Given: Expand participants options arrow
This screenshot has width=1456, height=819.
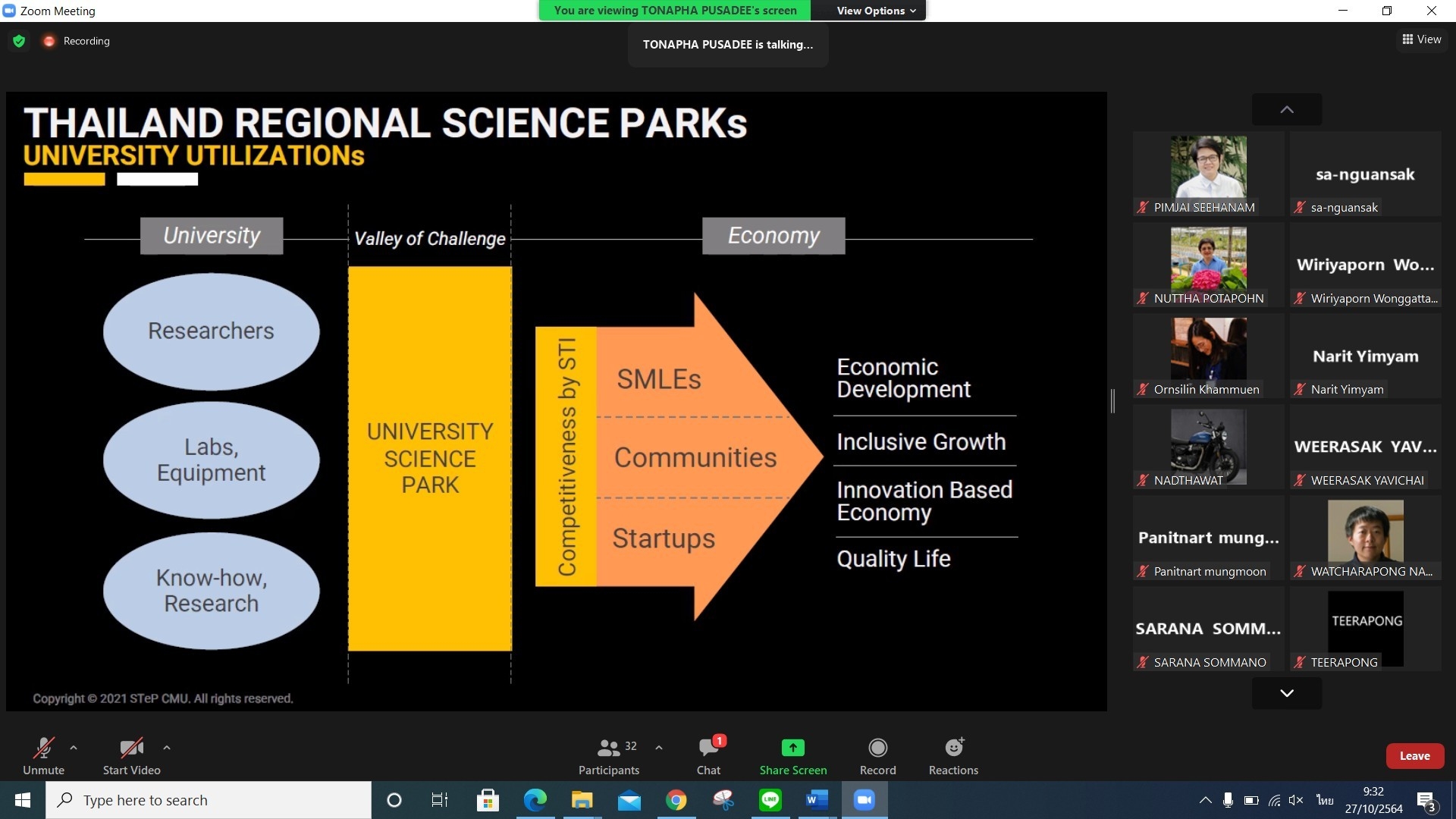Looking at the screenshot, I should pyautogui.click(x=659, y=748).
